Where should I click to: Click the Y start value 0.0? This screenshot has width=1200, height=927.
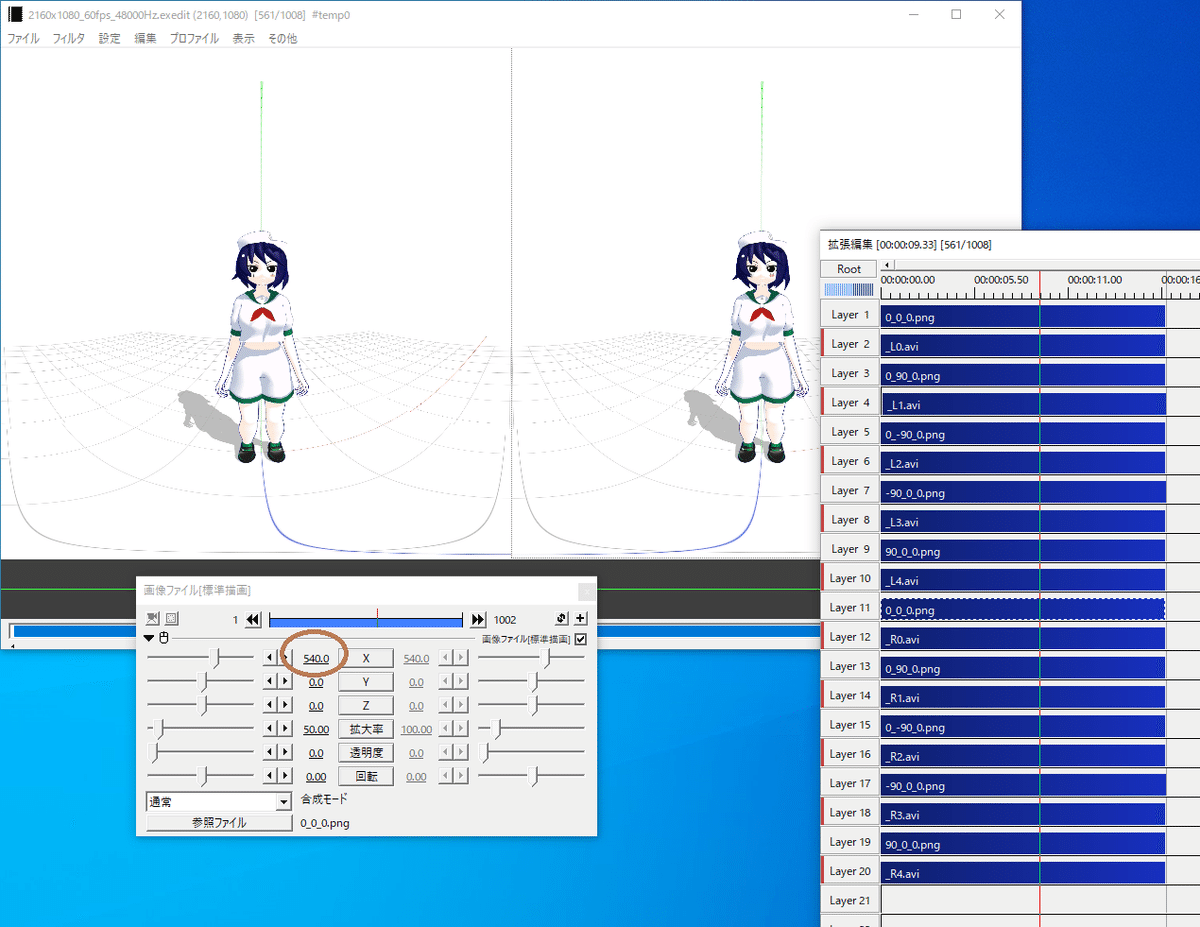click(x=316, y=682)
